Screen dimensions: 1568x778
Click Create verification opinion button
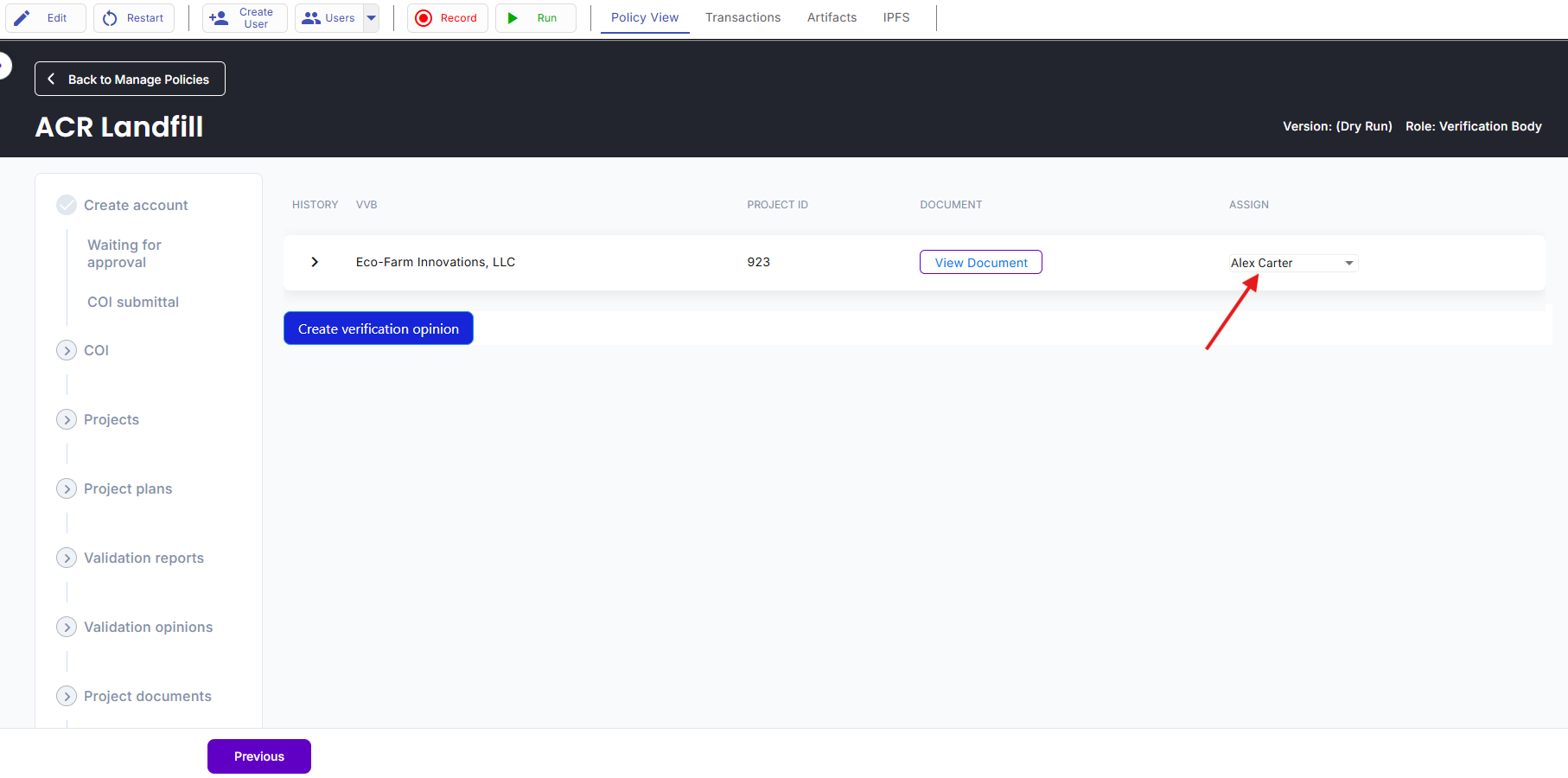coord(379,328)
